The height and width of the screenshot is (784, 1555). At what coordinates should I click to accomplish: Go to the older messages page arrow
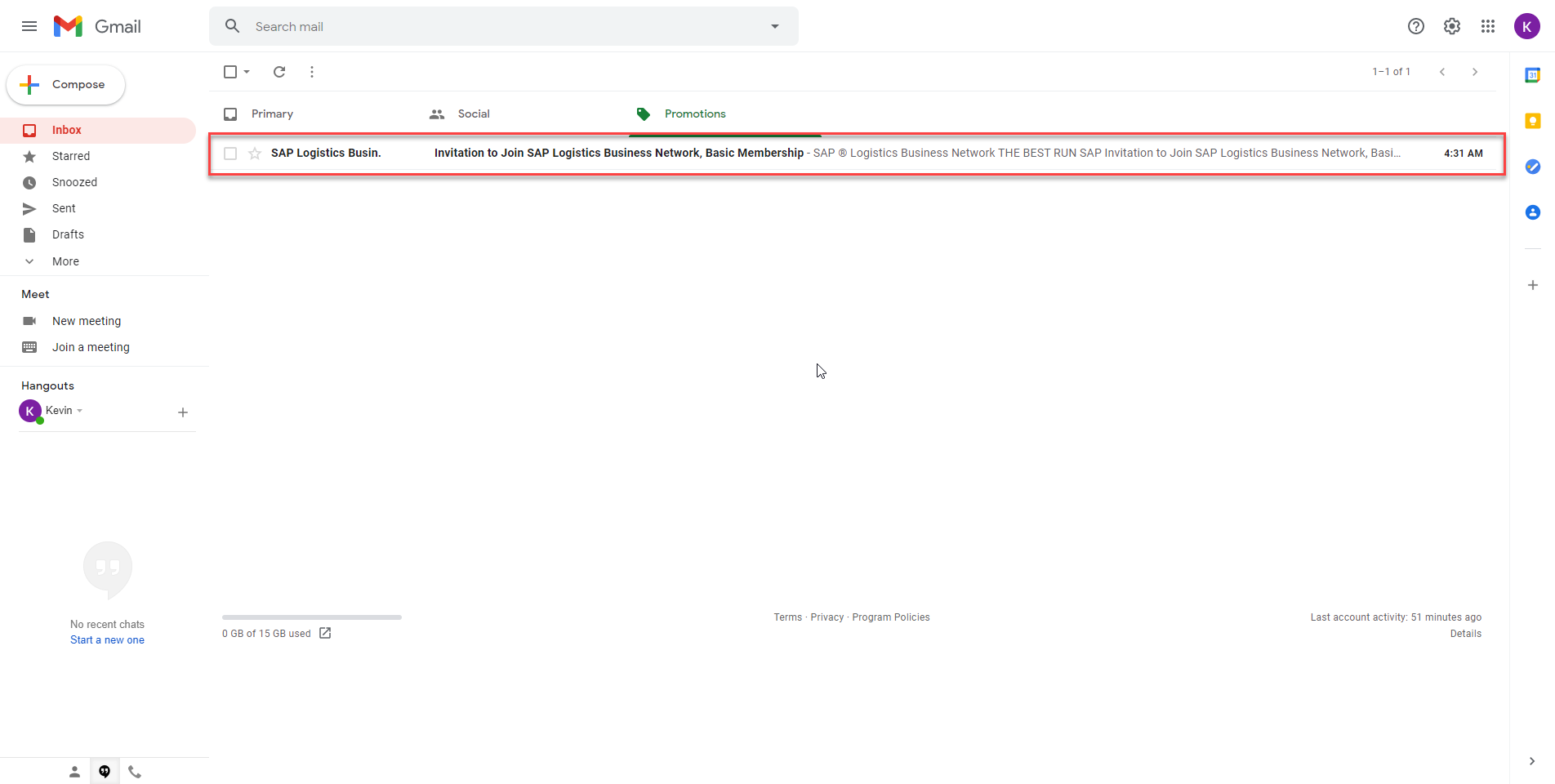(x=1475, y=72)
